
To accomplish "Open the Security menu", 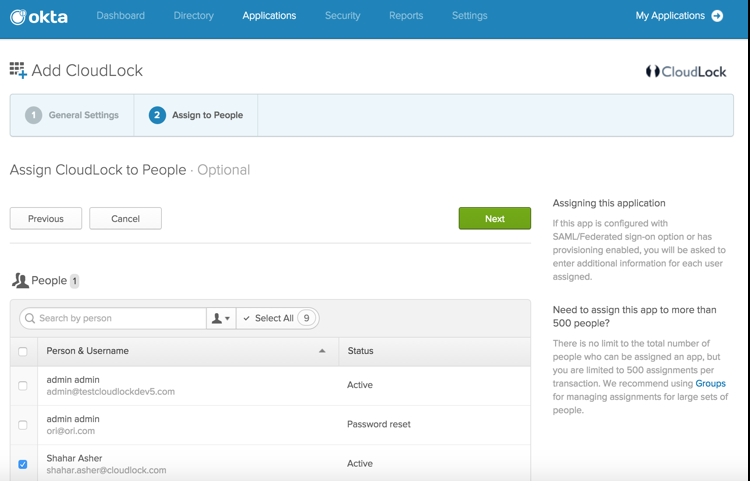I will pos(342,16).
